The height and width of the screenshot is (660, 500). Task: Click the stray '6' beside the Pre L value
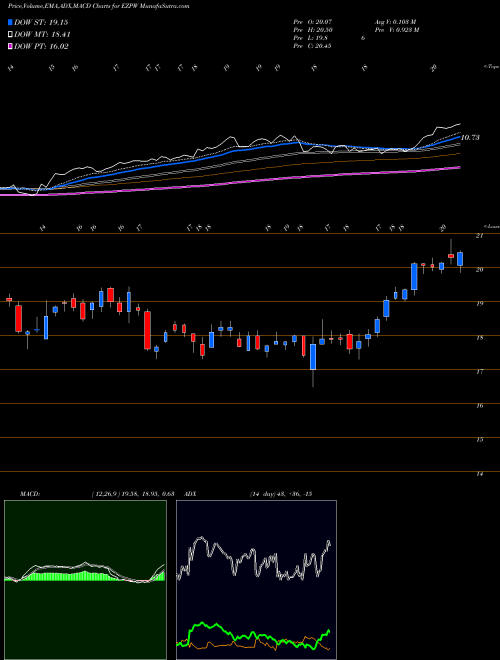point(363,37)
